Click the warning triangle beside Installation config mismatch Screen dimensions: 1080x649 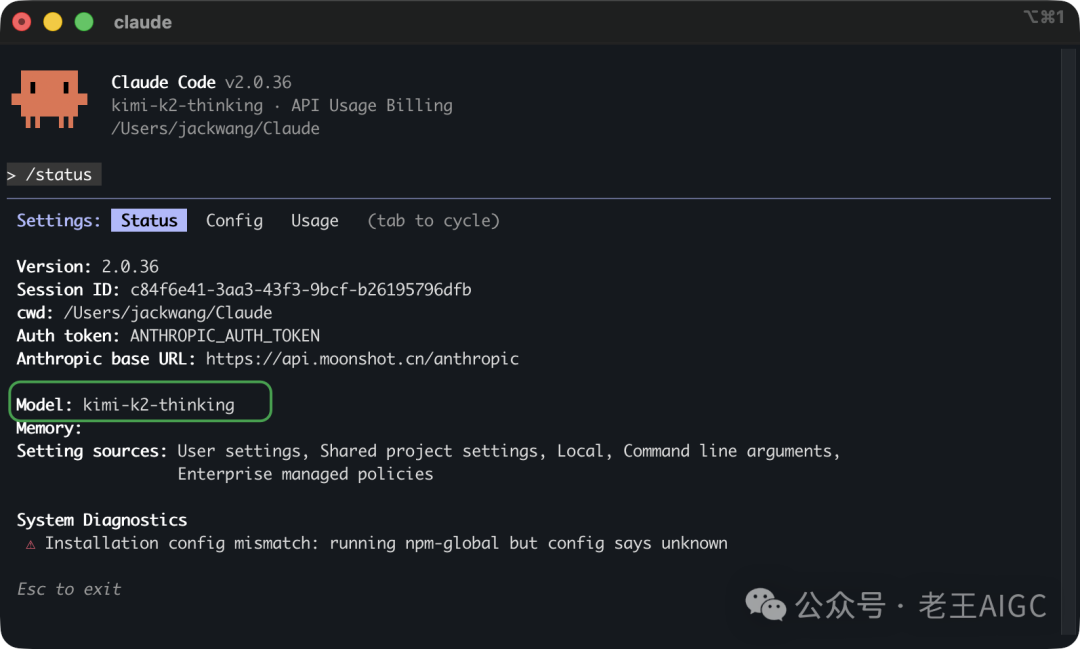(x=30, y=544)
